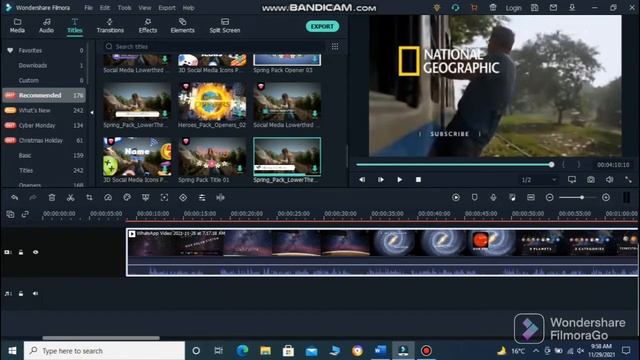Click the Green Screen icon
640x360 pixels.
pos(145,198)
